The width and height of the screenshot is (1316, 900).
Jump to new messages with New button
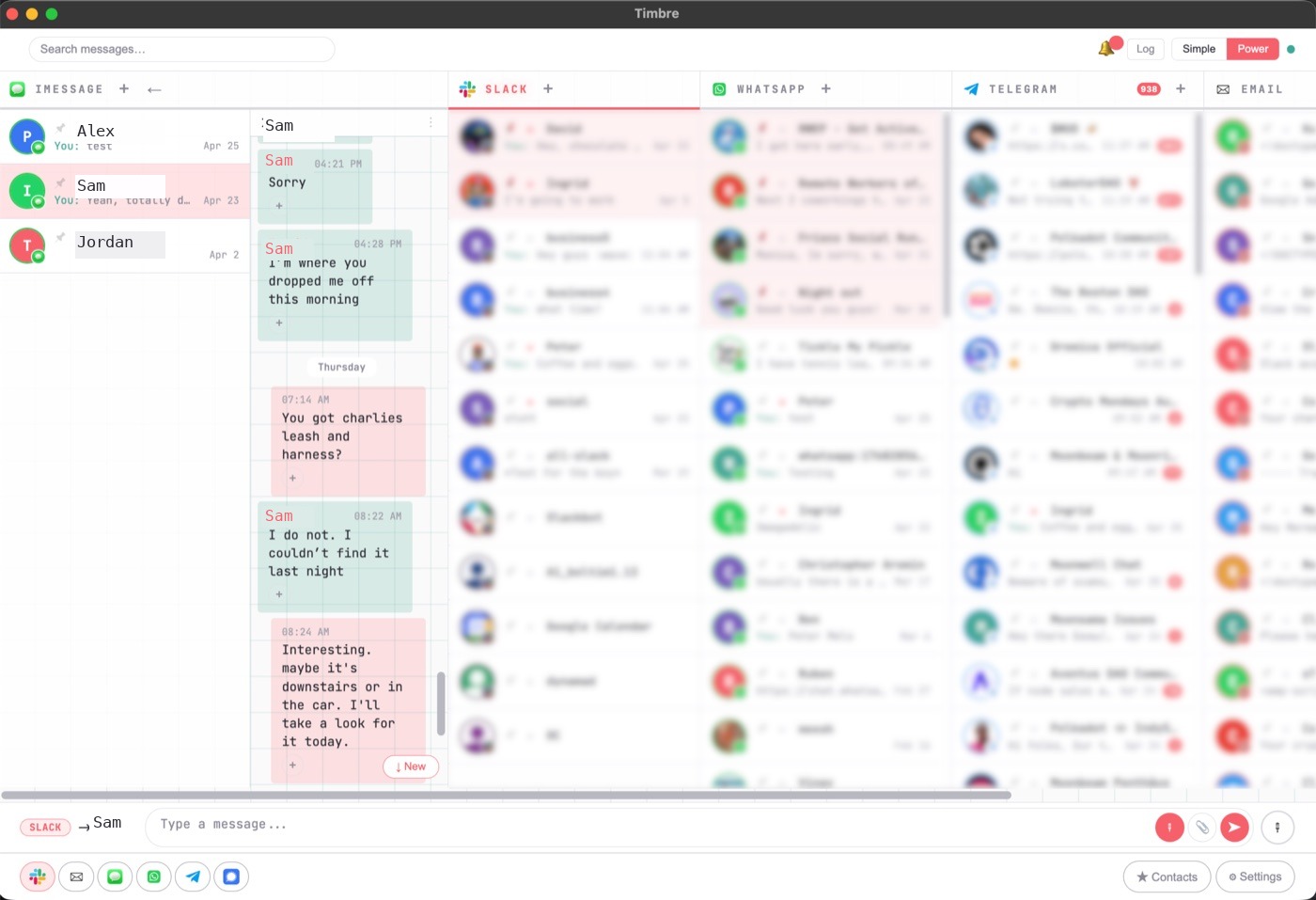click(x=411, y=766)
